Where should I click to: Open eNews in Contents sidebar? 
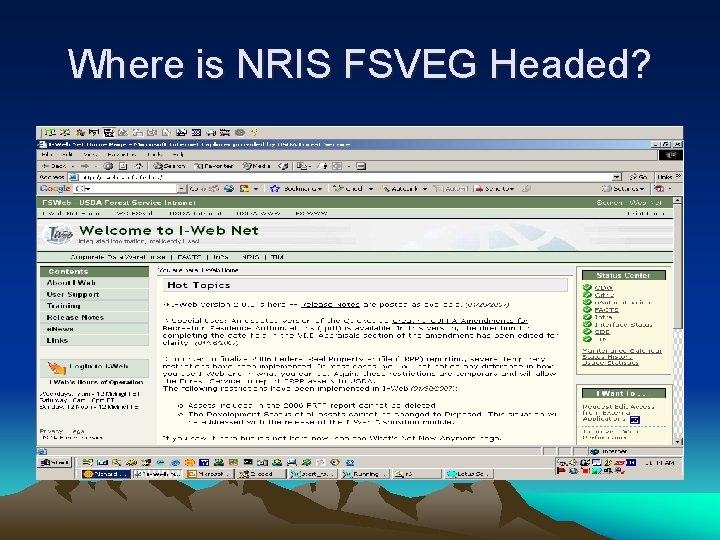pos(94,329)
